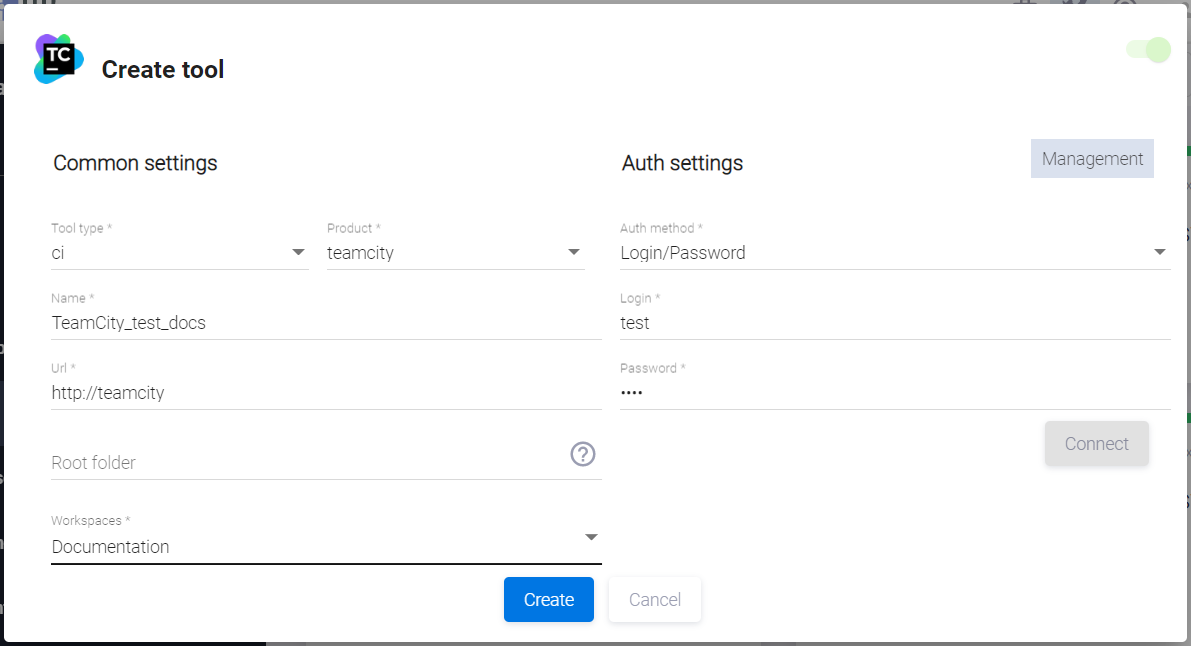Focus the Url input field
This screenshot has height=646, width=1191.
(x=325, y=393)
